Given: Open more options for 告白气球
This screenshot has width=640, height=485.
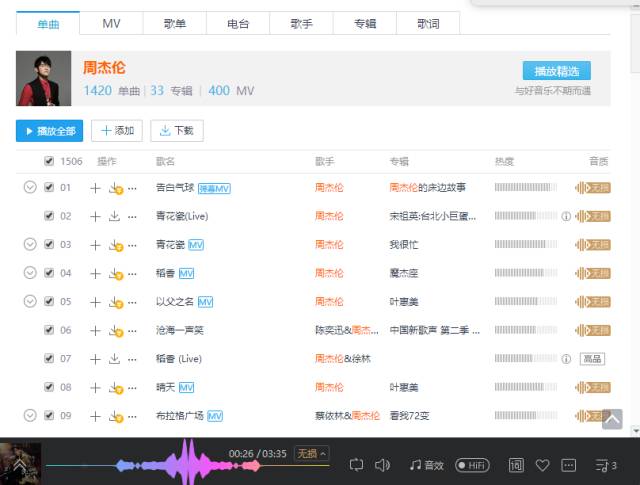Looking at the screenshot, I should coord(132,189).
